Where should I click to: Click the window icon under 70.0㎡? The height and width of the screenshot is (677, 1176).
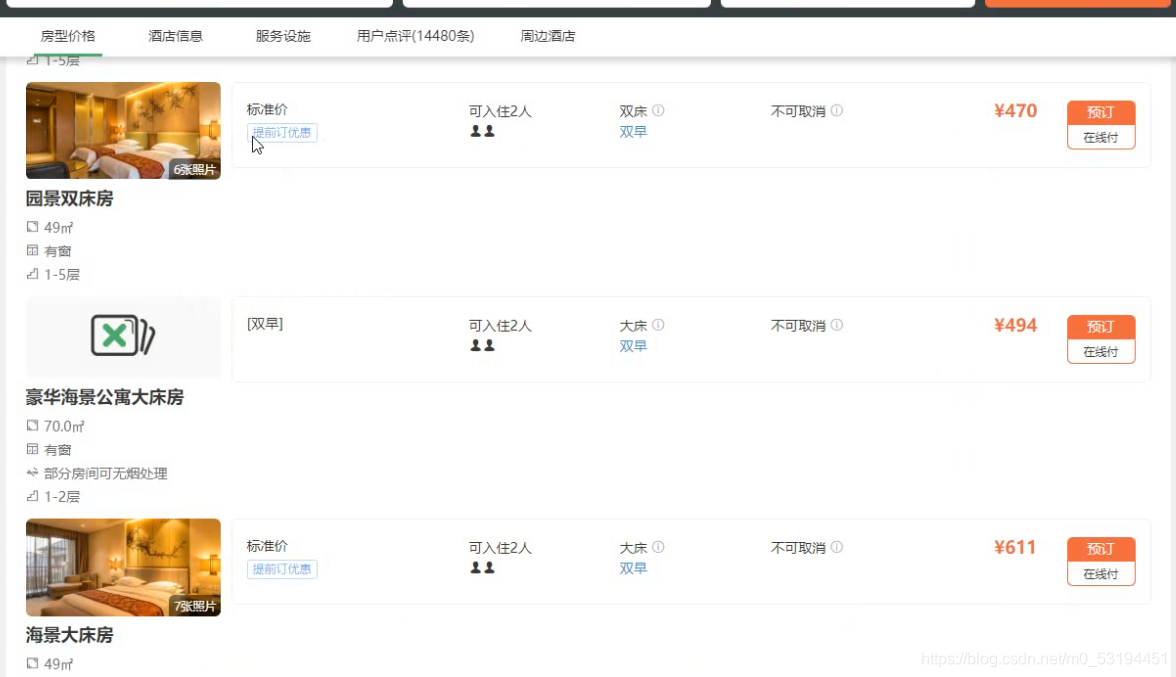tap(32, 449)
